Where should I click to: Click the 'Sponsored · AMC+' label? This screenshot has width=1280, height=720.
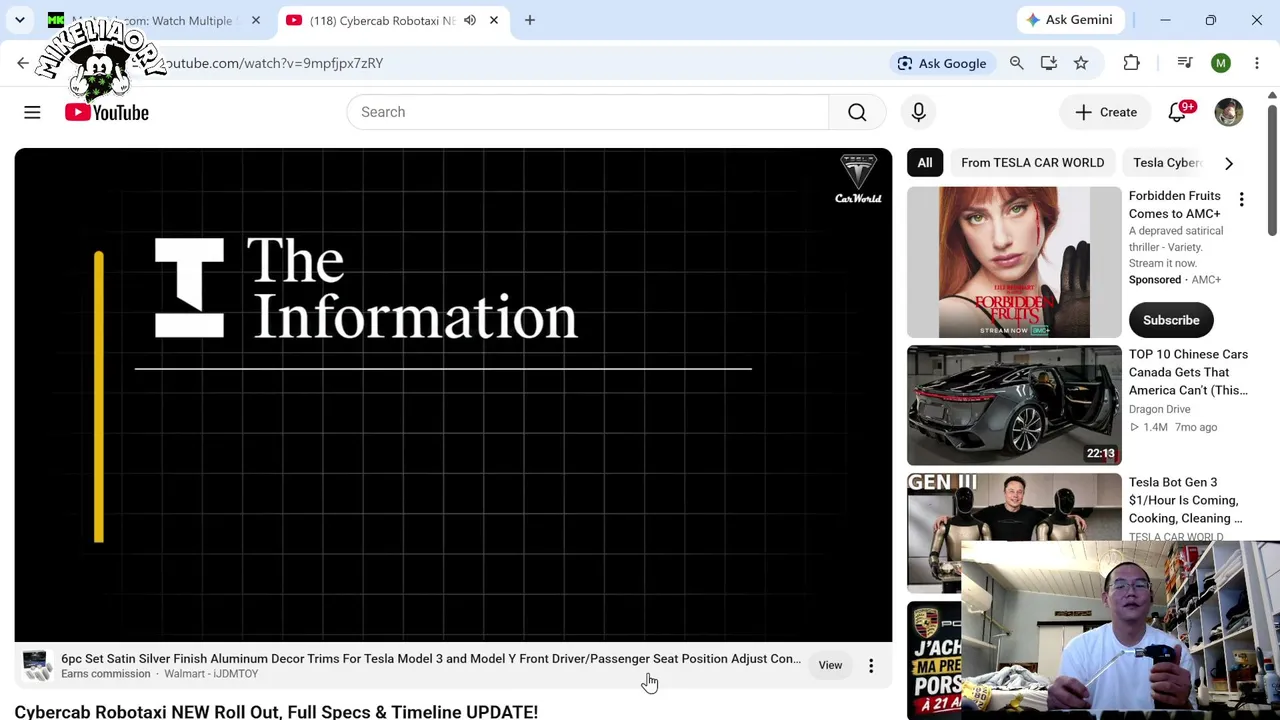click(x=1175, y=280)
